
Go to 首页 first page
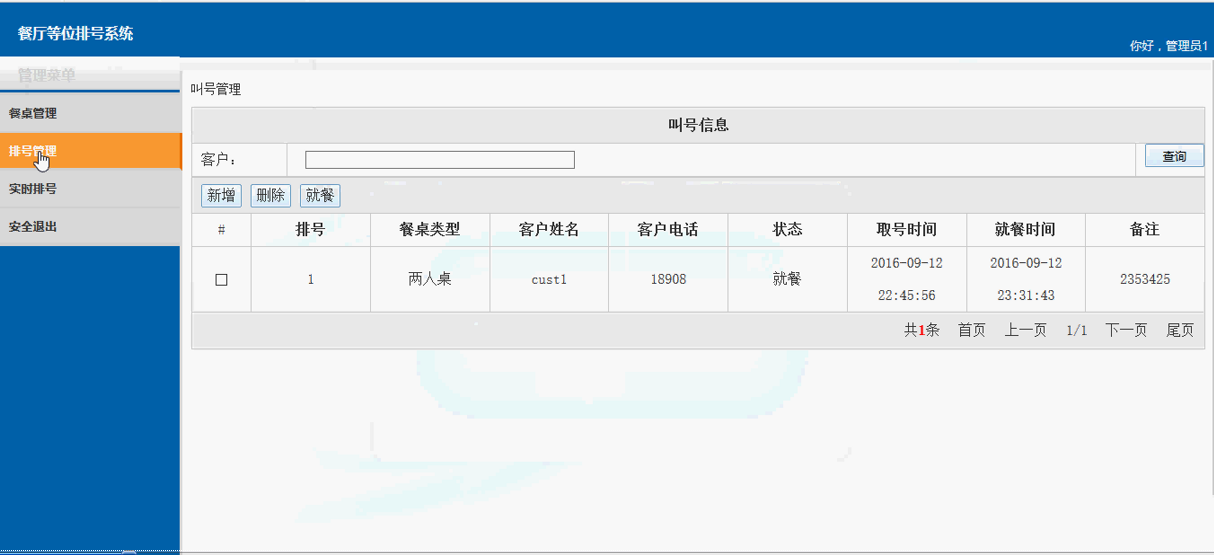[x=972, y=330]
